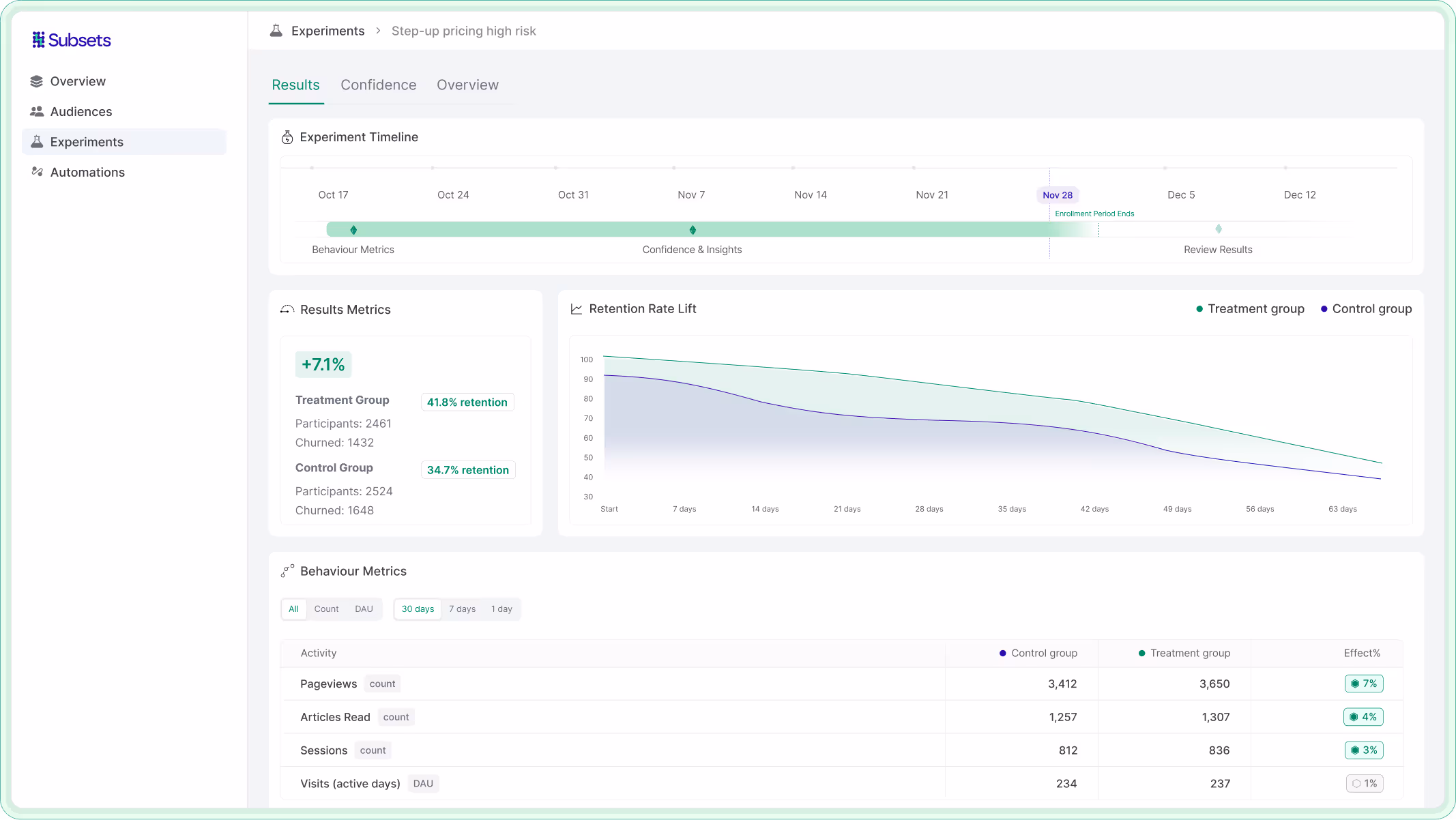The width and height of the screenshot is (1456, 820).
Task: Switch period to 1 day
Action: [501, 609]
